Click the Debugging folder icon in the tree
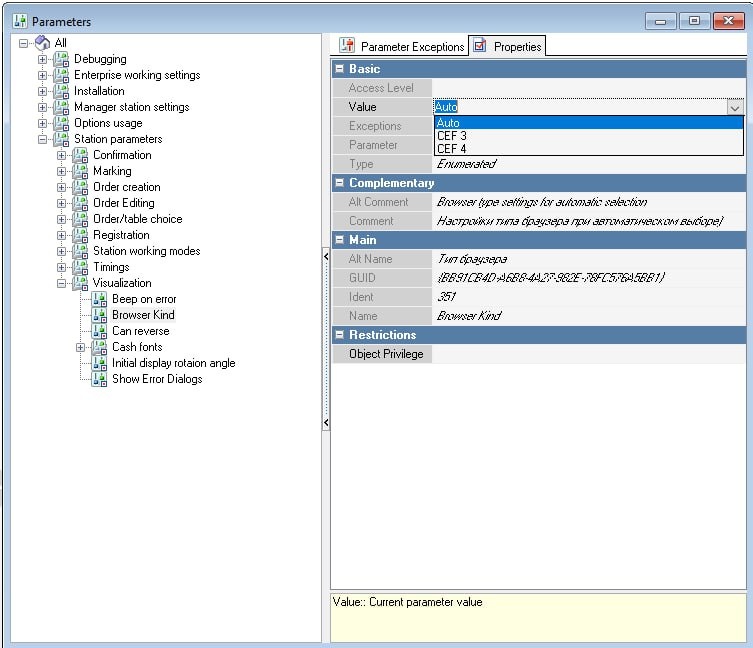Screen dimensions: 753x648 coord(61,59)
